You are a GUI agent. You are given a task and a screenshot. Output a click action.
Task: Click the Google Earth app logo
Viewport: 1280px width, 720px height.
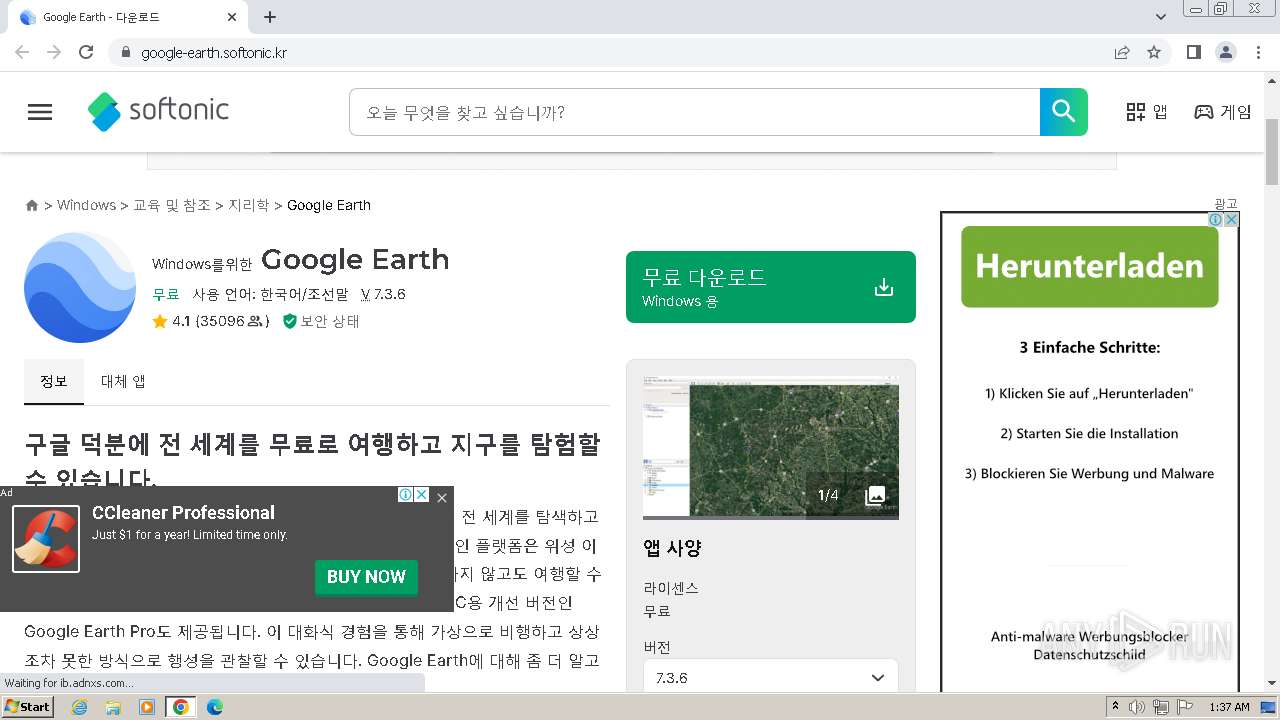80,288
